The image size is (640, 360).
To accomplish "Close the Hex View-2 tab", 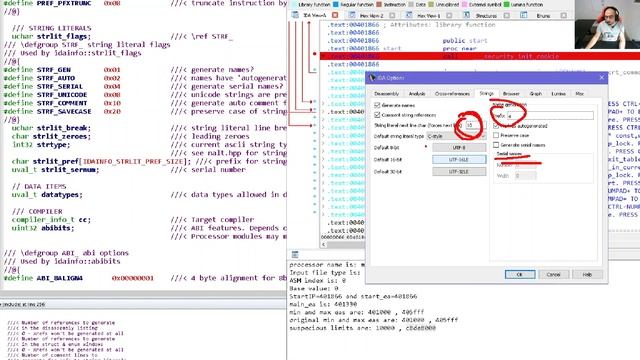I will (x=392, y=16).
